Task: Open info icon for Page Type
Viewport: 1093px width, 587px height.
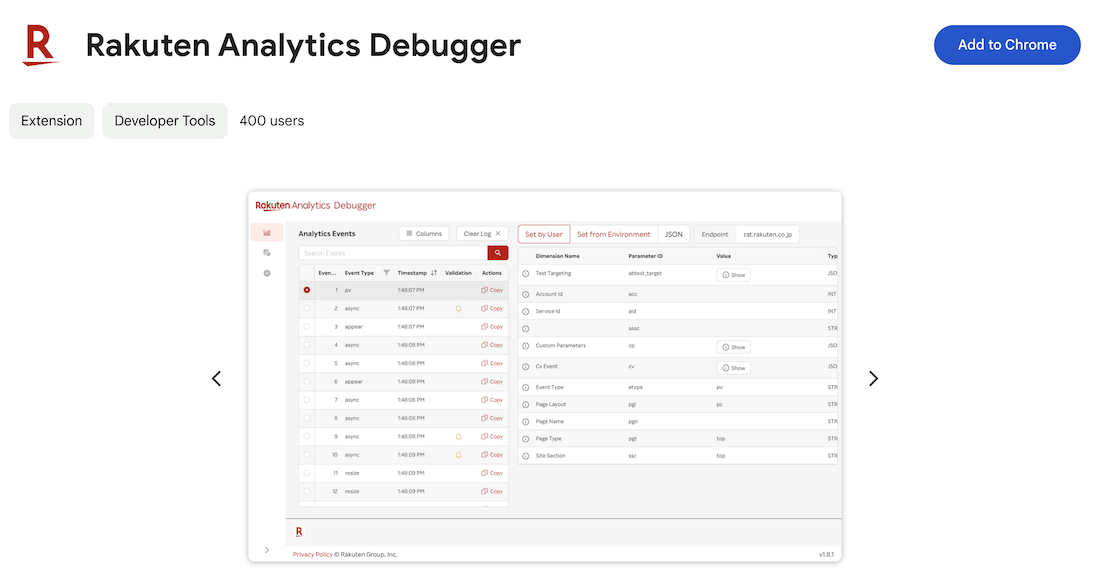Action: (526, 439)
